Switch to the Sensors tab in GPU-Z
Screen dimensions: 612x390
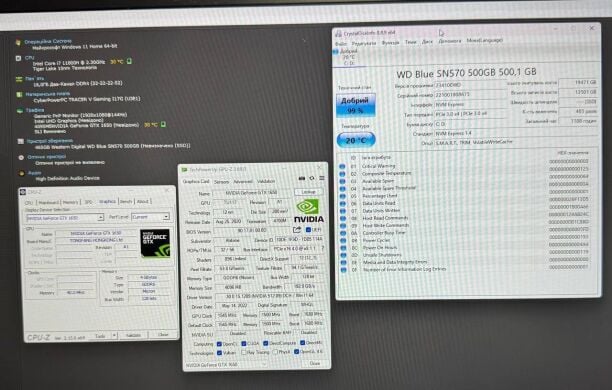pyautogui.click(x=221, y=182)
